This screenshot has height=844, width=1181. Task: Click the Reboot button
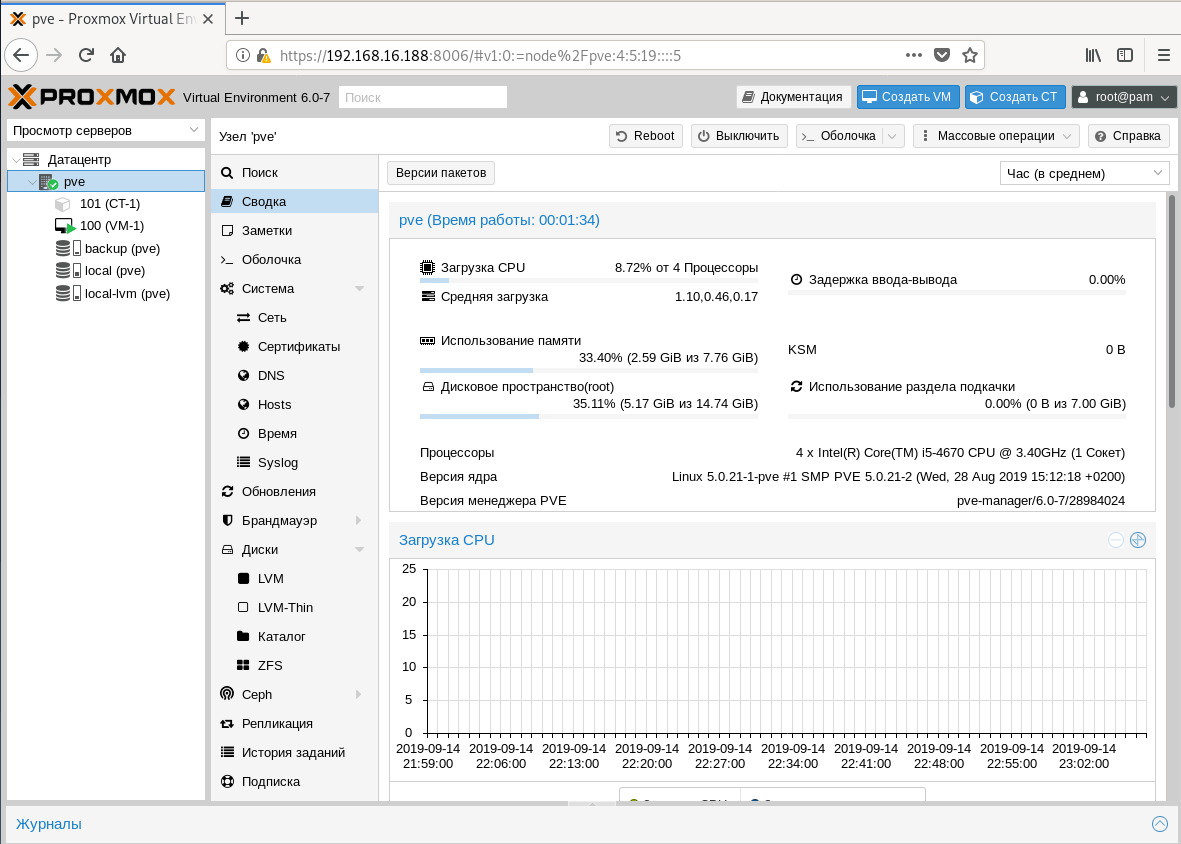tap(645, 136)
